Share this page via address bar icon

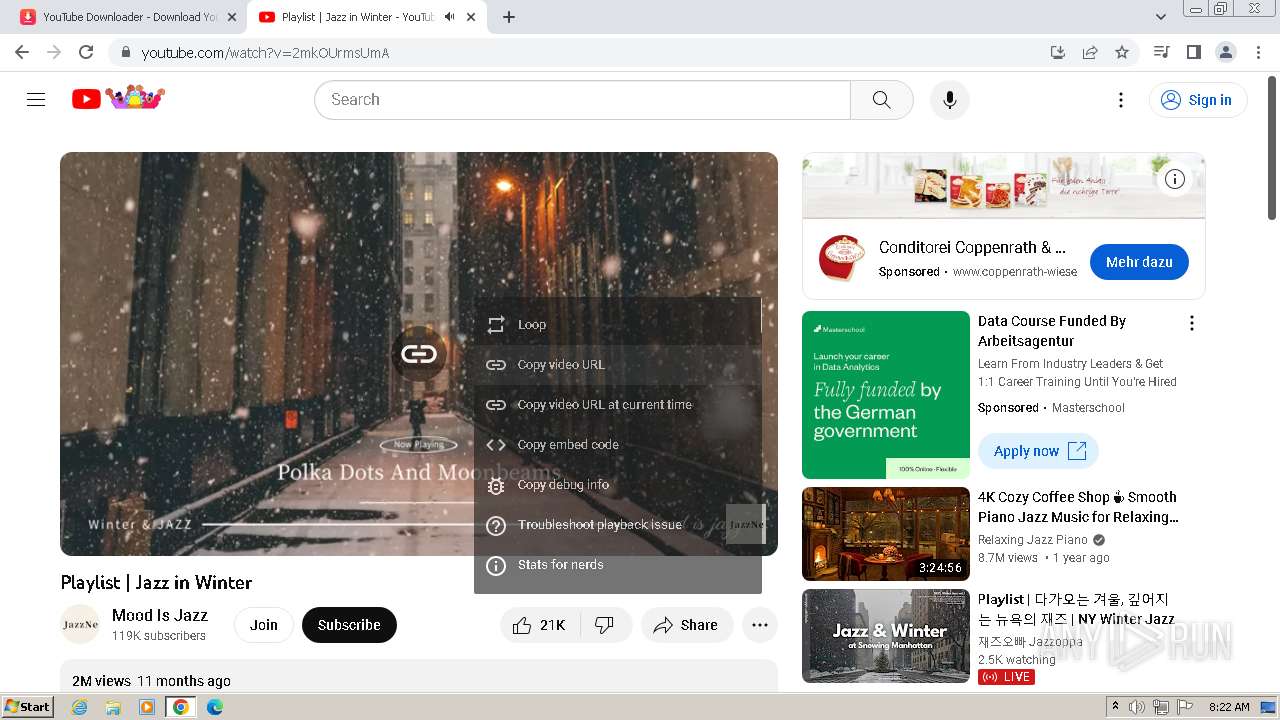pos(1090,52)
